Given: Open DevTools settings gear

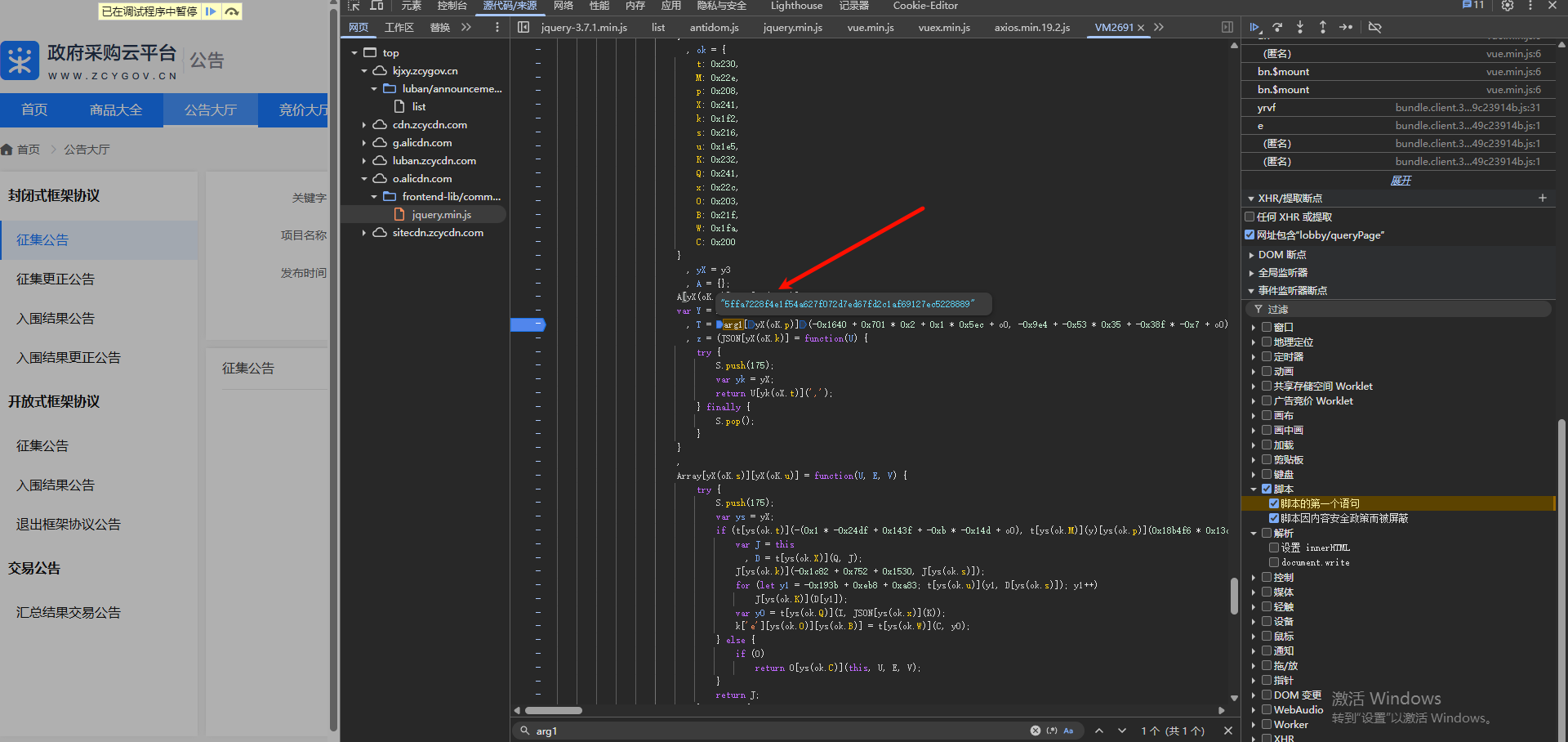Looking at the screenshot, I should 1508,6.
